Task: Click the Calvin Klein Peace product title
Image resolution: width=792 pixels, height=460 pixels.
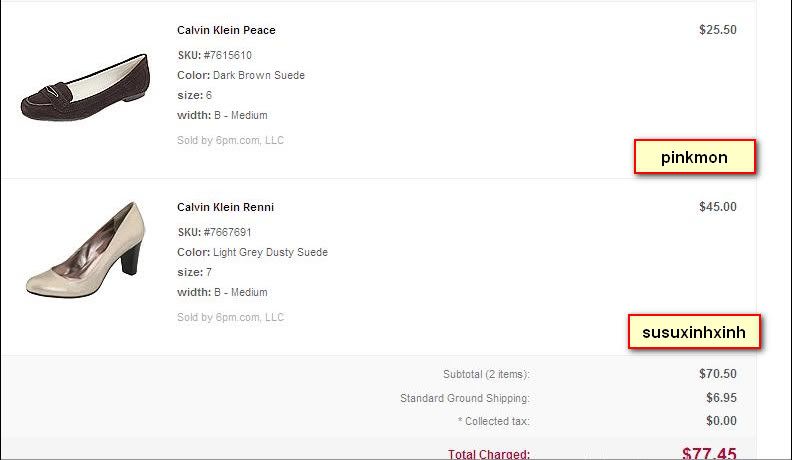Action: click(226, 30)
